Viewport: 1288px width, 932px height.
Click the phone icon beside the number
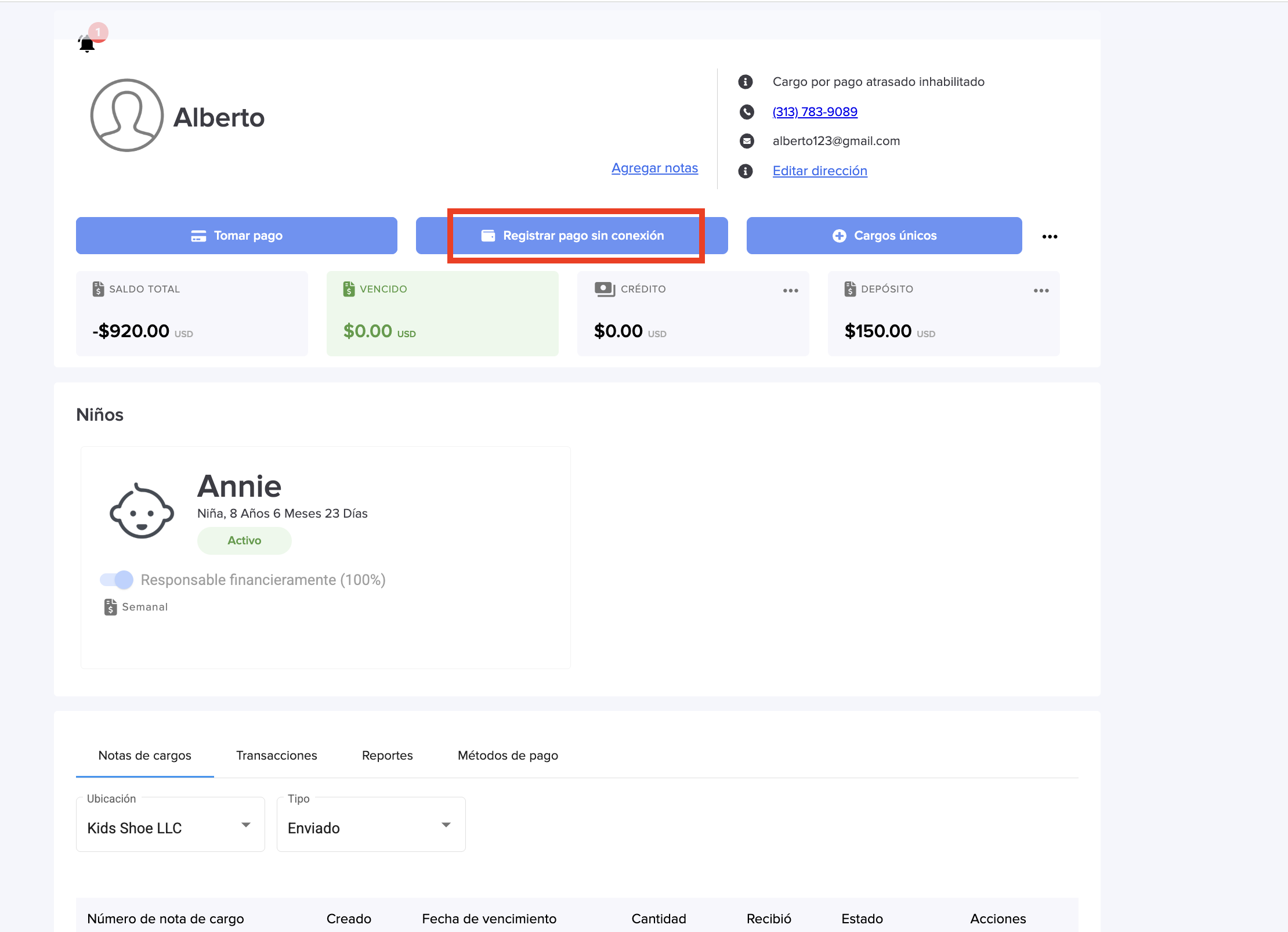click(x=747, y=111)
